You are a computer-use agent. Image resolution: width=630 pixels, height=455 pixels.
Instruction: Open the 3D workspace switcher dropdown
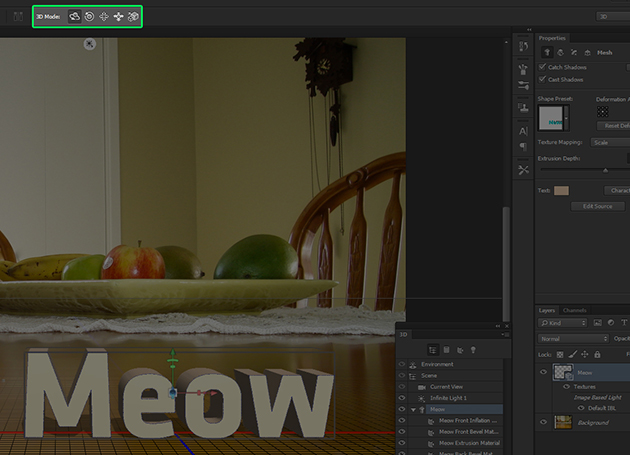[x=613, y=16]
